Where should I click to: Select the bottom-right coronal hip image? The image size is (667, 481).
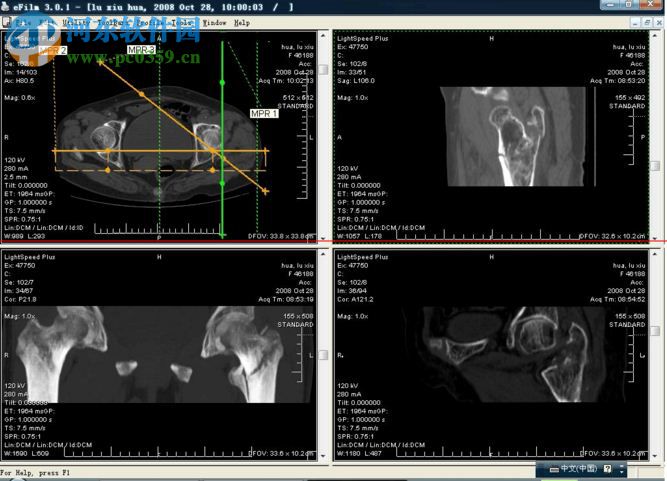[510, 354]
